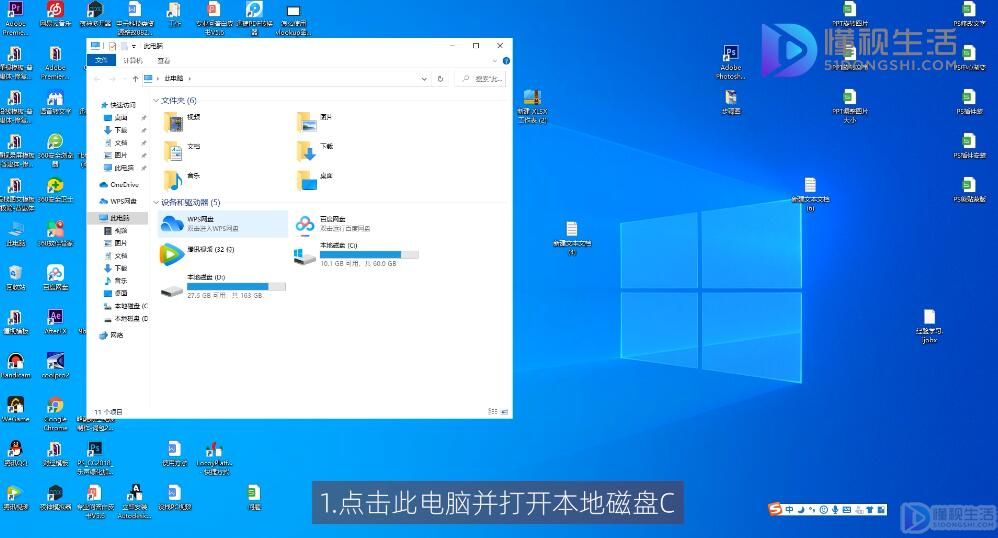The width and height of the screenshot is (998, 538).
Task: Click the Explorer search box
Action: tap(481, 78)
